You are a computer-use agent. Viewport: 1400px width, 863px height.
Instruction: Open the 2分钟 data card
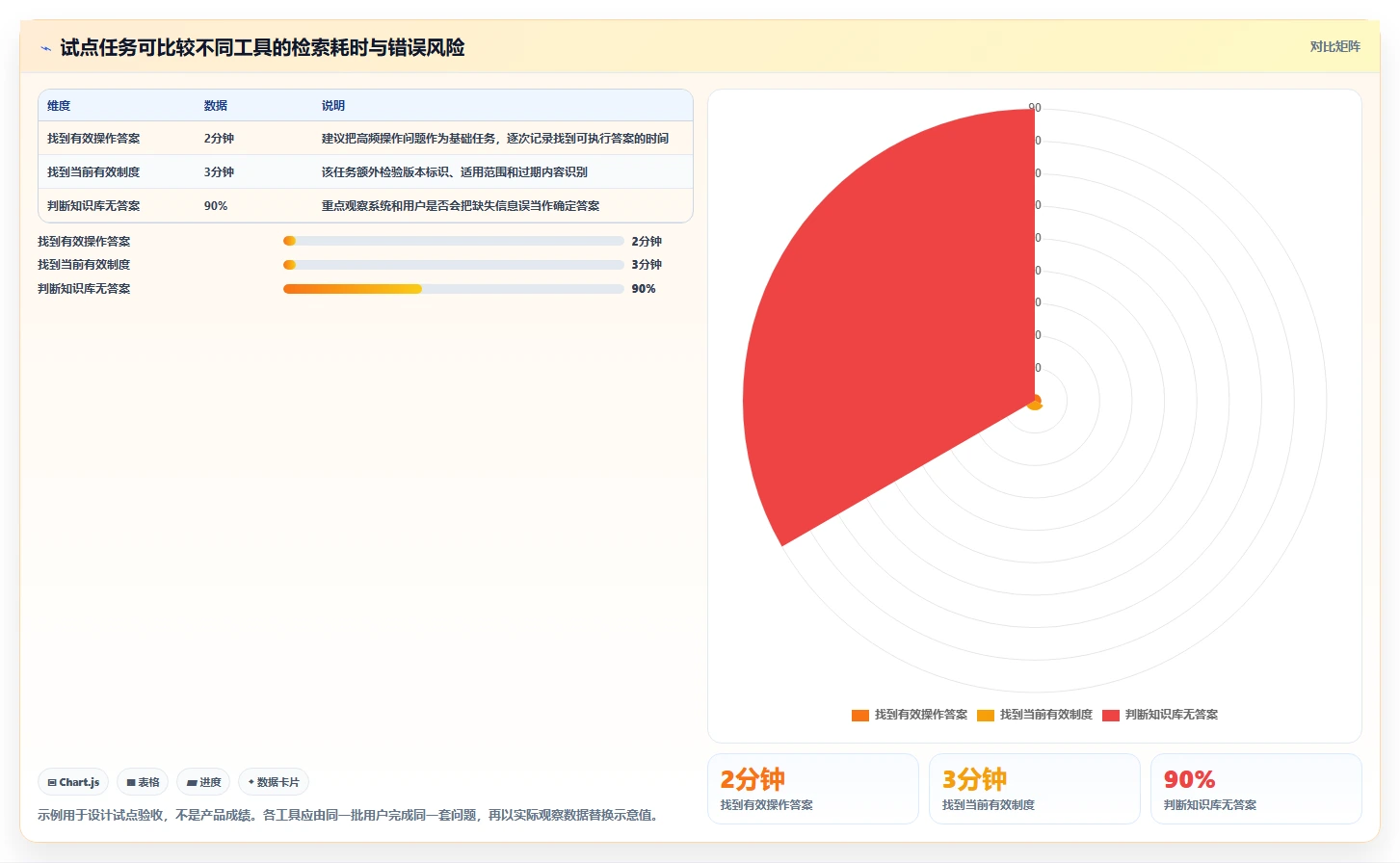812,789
